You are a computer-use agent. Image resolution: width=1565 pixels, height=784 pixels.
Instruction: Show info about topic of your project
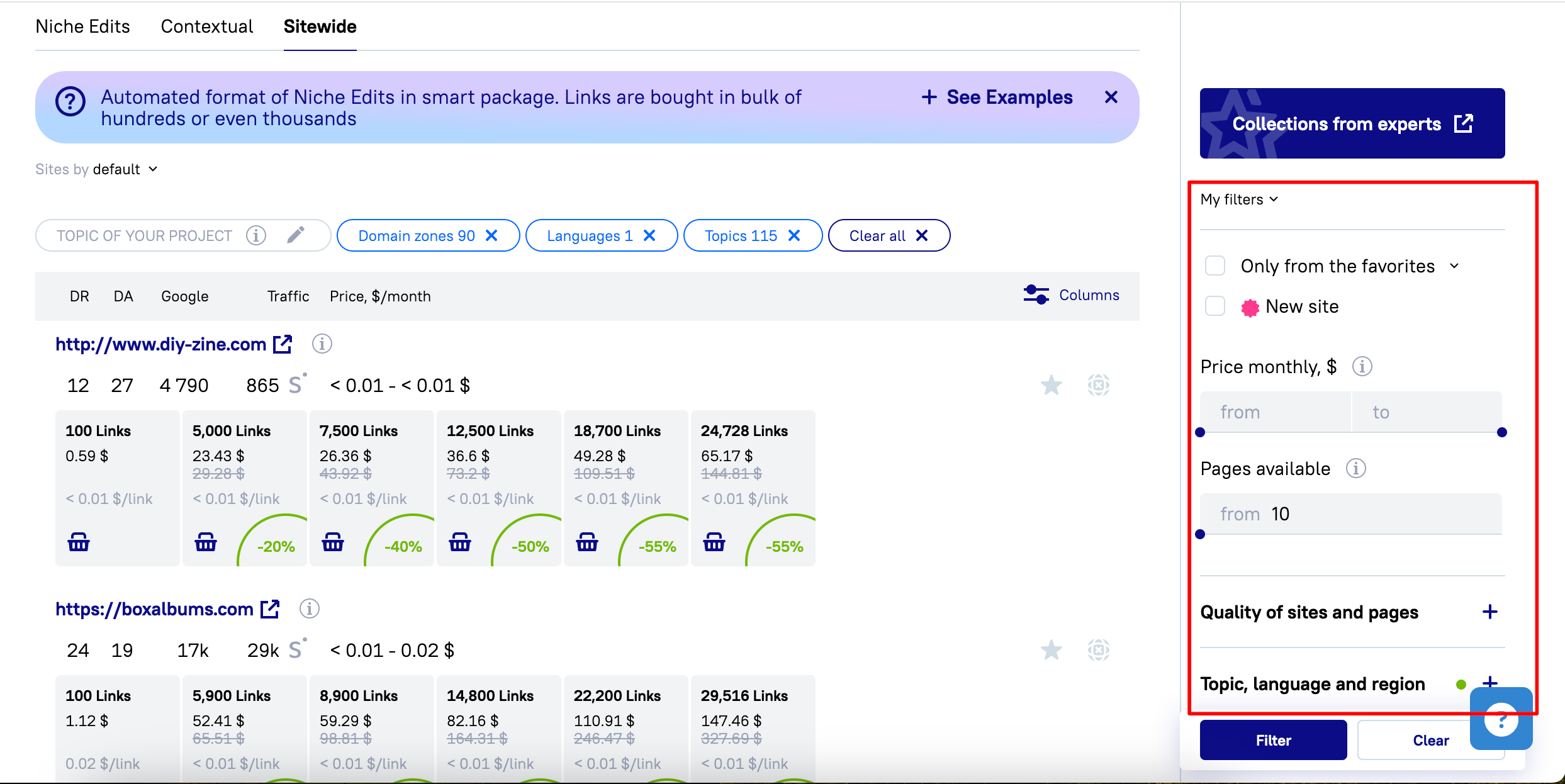(255, 235)
